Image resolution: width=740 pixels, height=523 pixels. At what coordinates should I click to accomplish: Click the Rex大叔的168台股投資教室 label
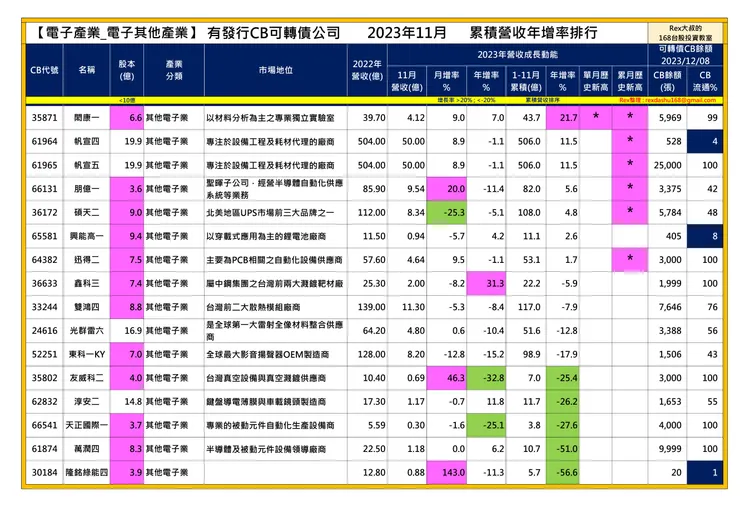(685, 33)
